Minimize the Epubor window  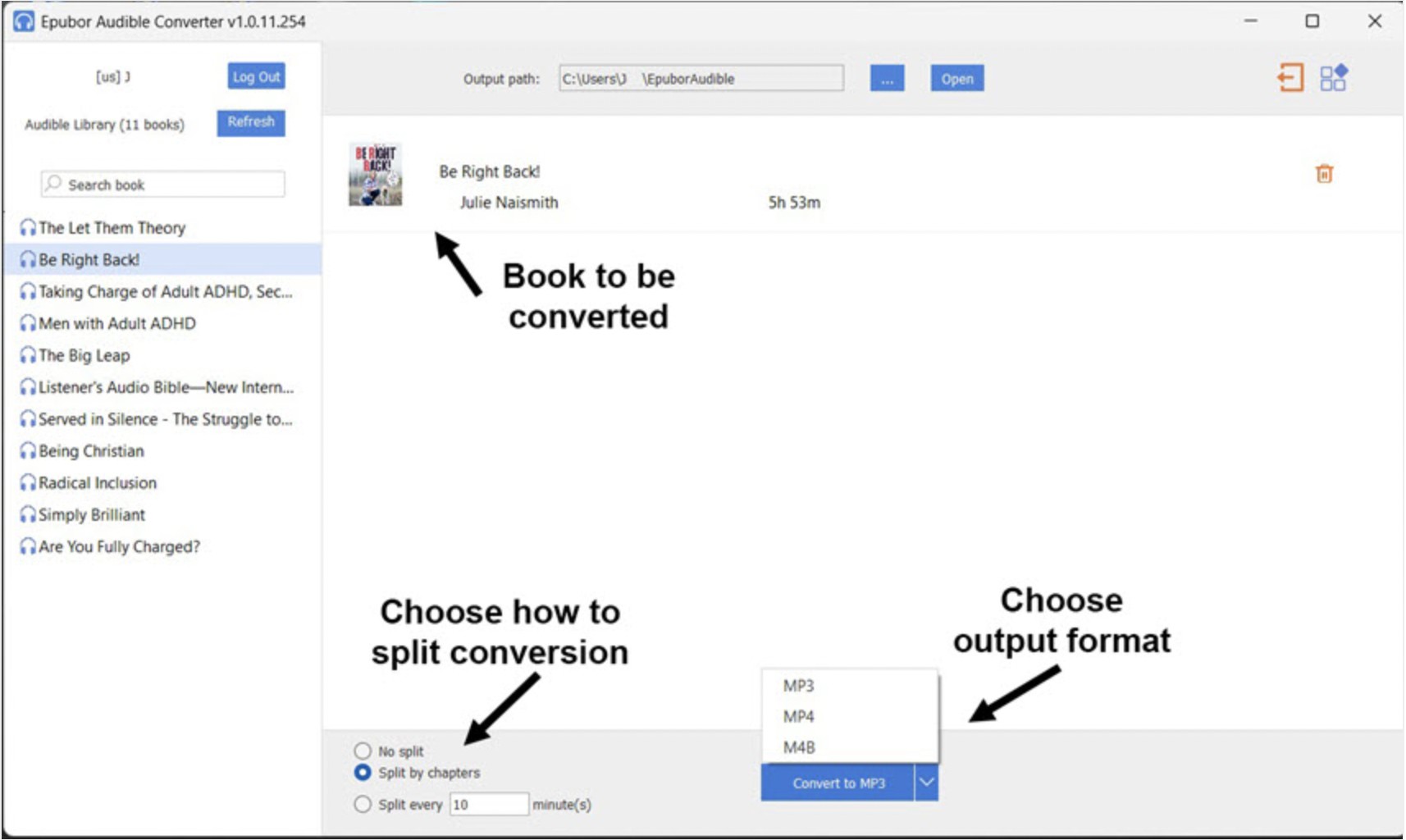coord(1250,21)
